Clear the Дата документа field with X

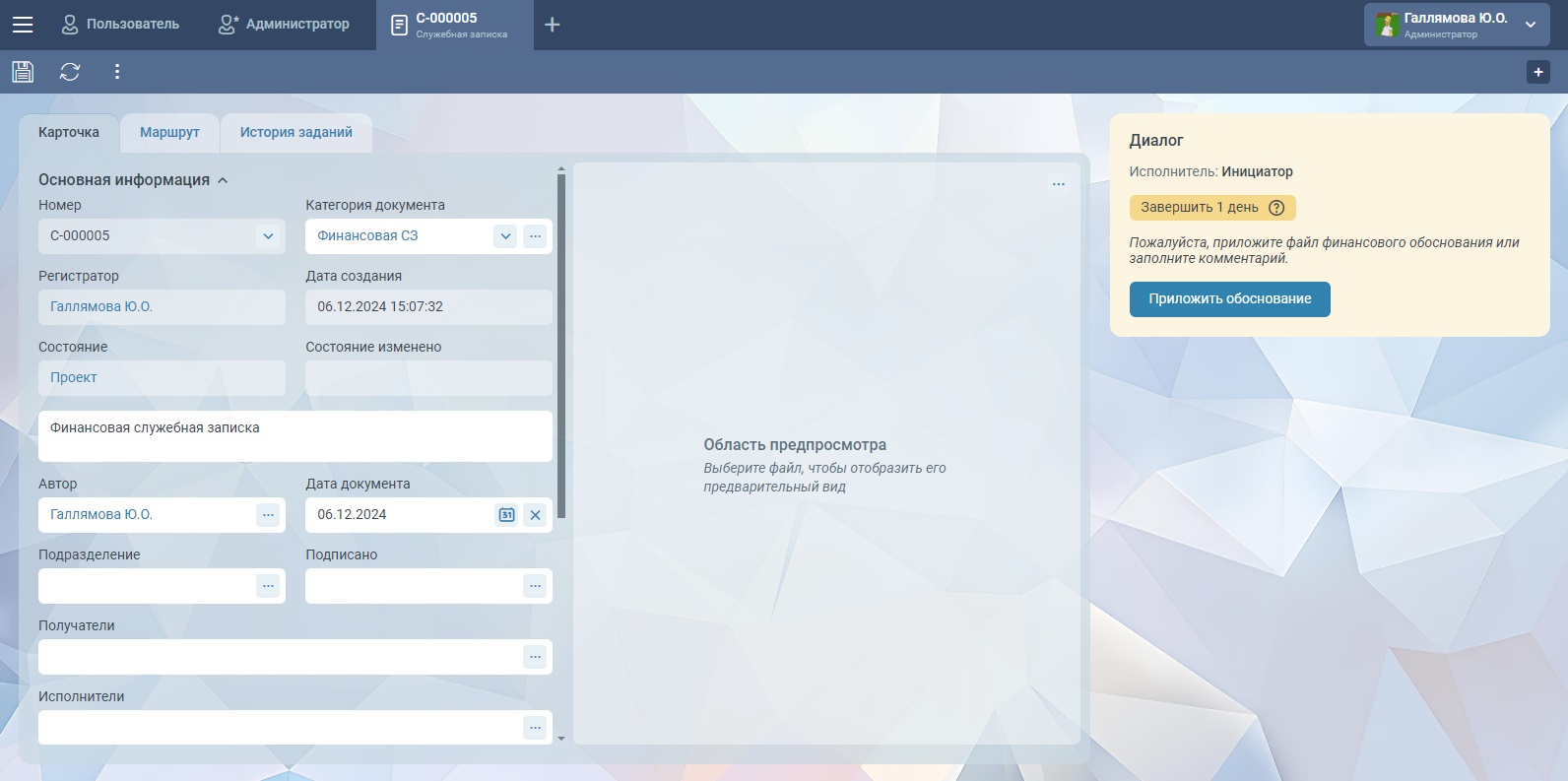(535, 515)
